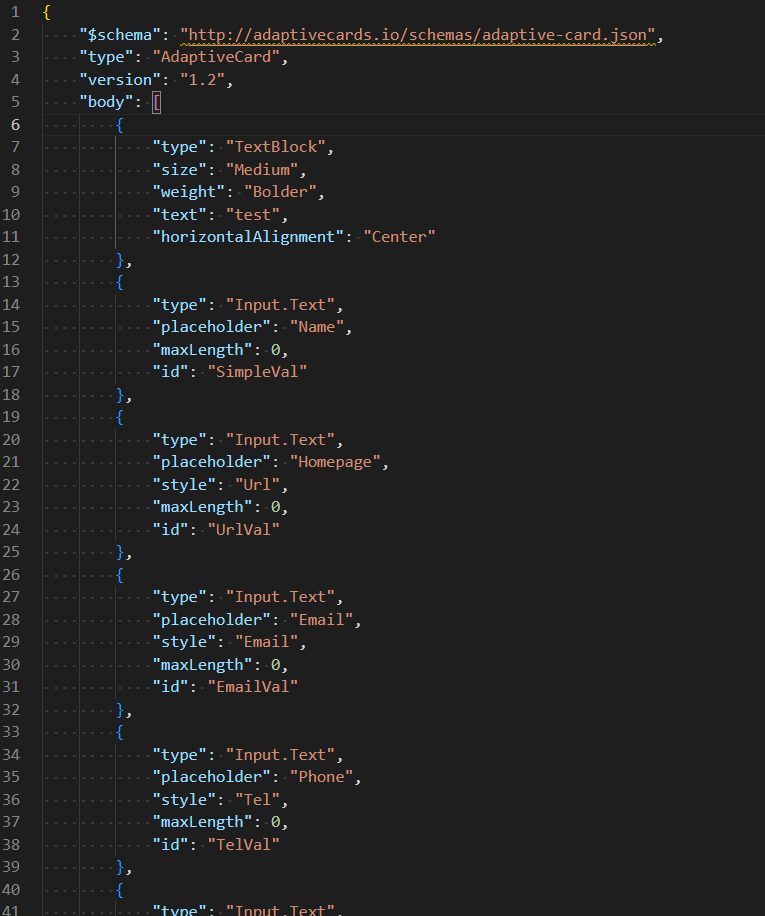
Task: Click the "maxLength" key on line 37
Action: click(203, 822)
